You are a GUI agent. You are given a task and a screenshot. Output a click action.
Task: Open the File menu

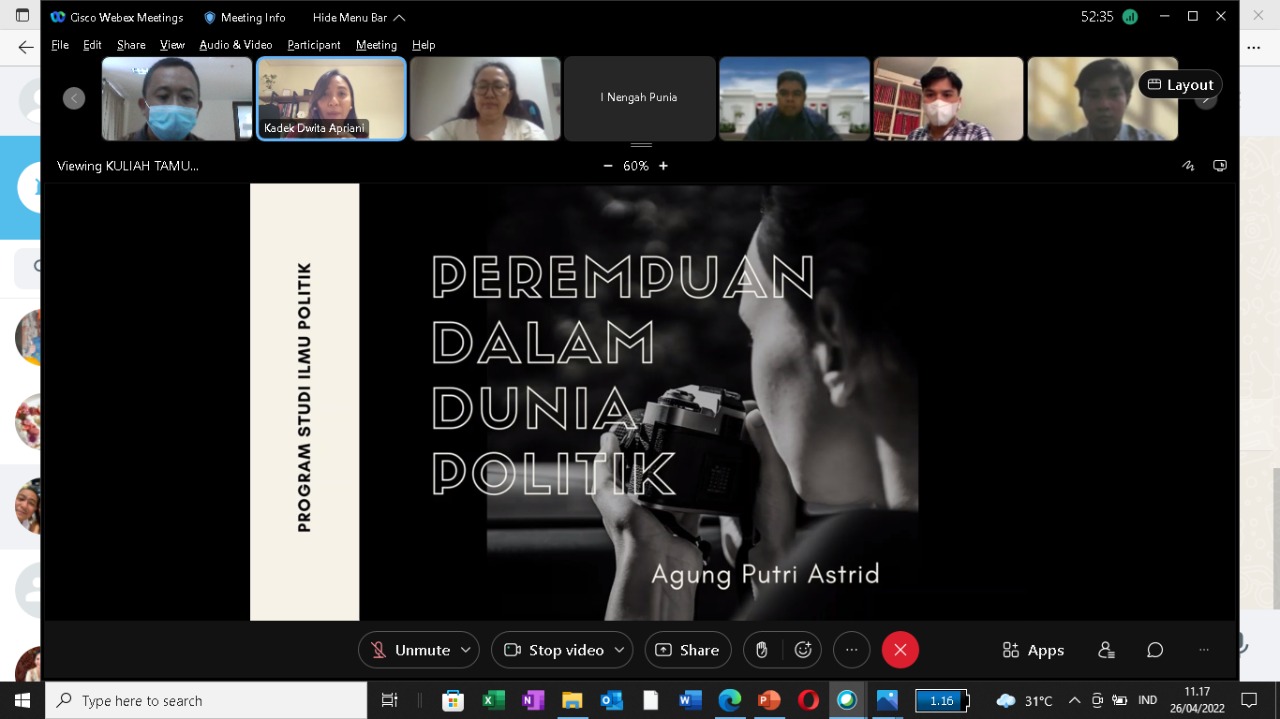60,45
